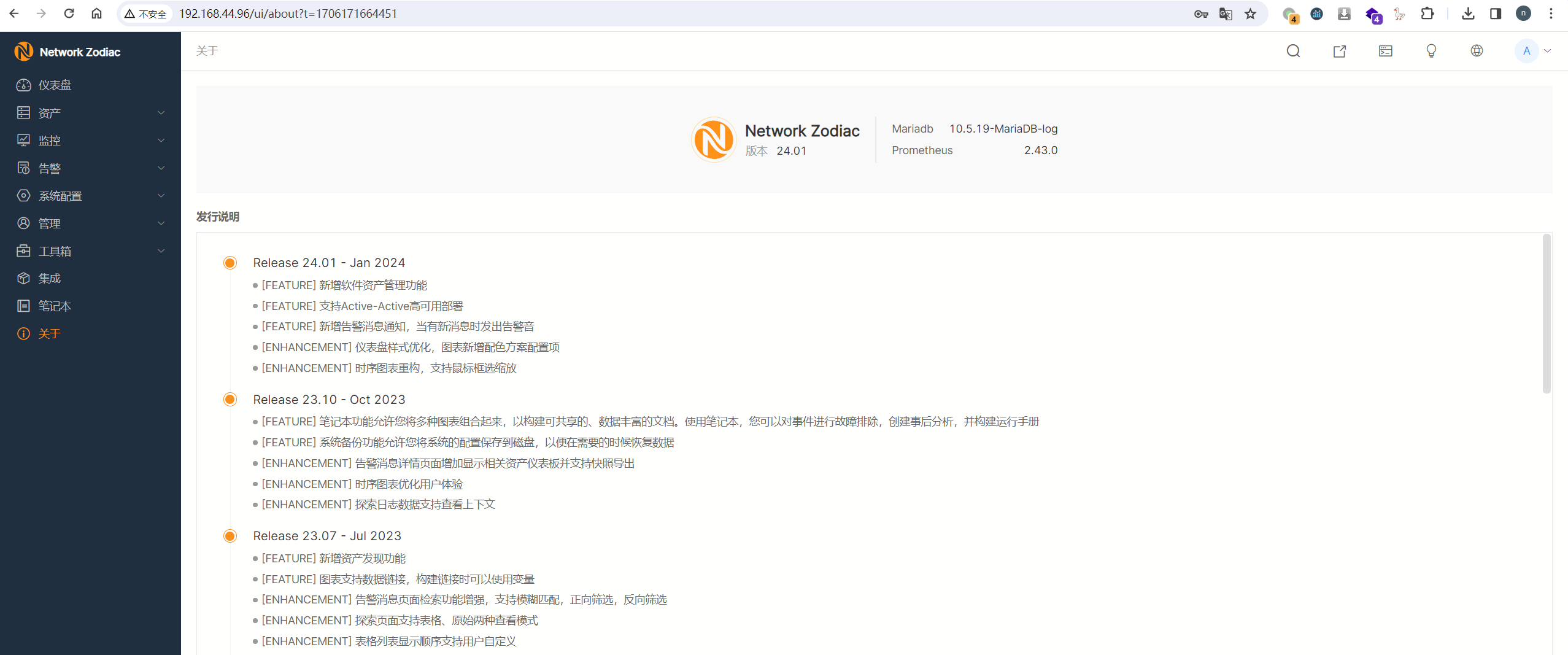
Task: Click the Release 24.01 timeline marker
Action: coord(230,263)
